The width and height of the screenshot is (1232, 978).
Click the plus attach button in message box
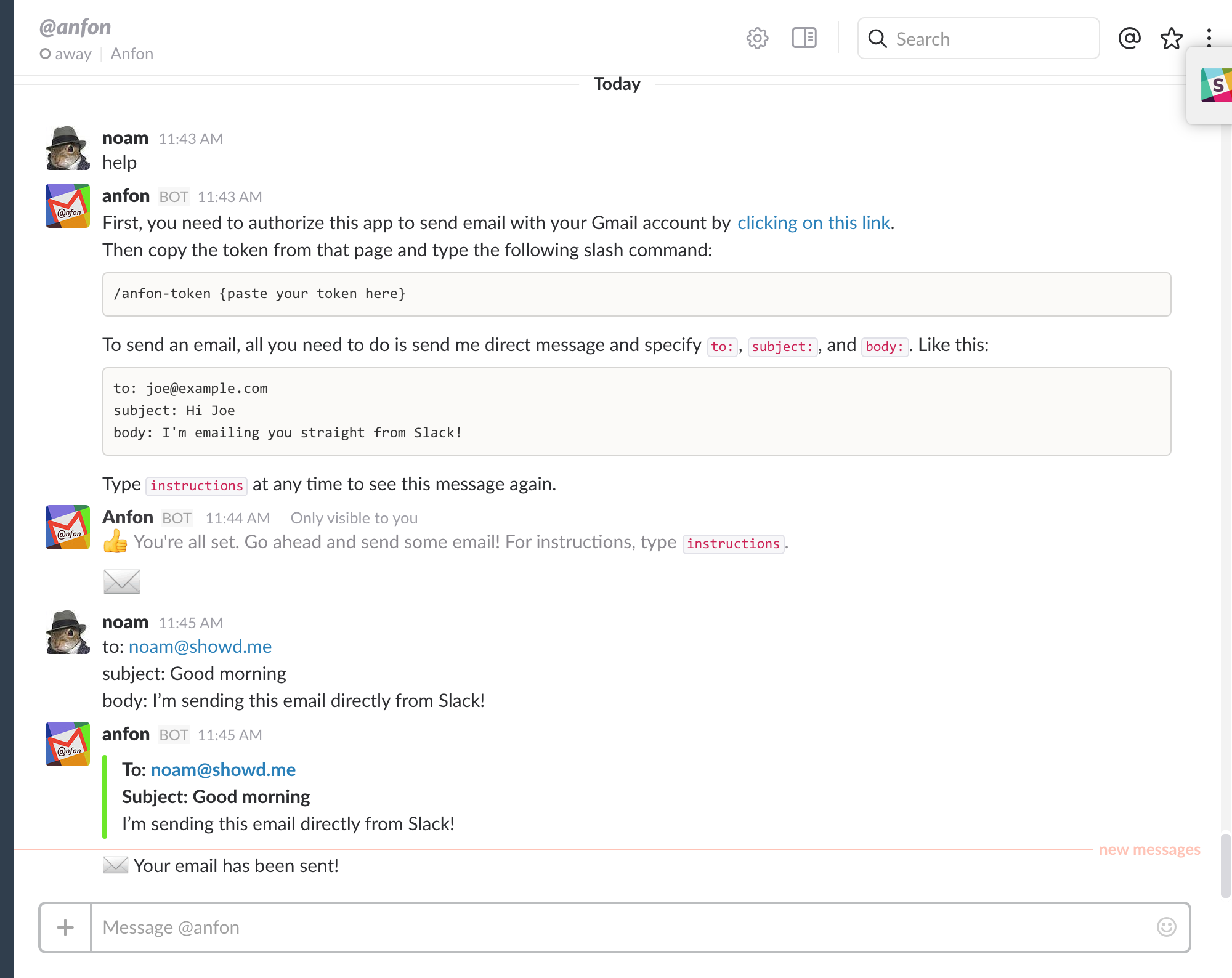[65, 927]
